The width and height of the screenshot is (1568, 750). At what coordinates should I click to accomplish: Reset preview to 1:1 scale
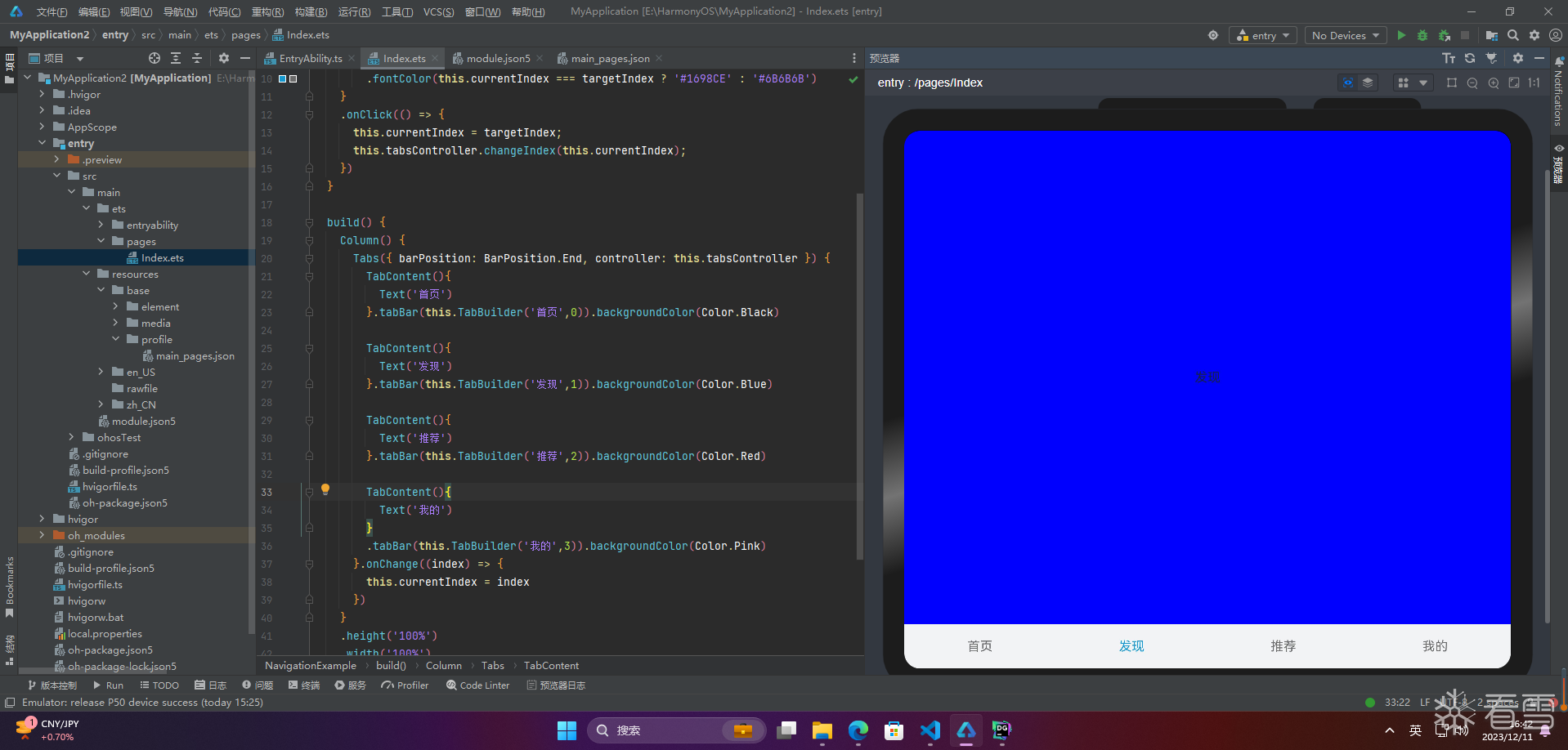(1534, 83)
